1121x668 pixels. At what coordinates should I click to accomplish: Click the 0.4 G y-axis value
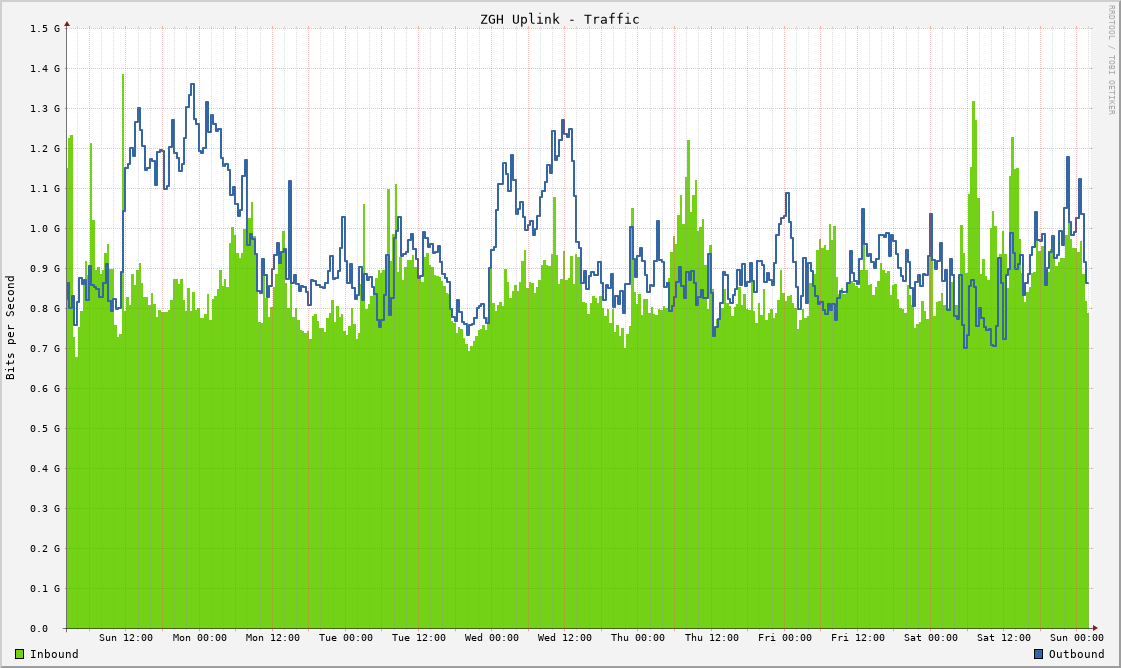[45, 469]
